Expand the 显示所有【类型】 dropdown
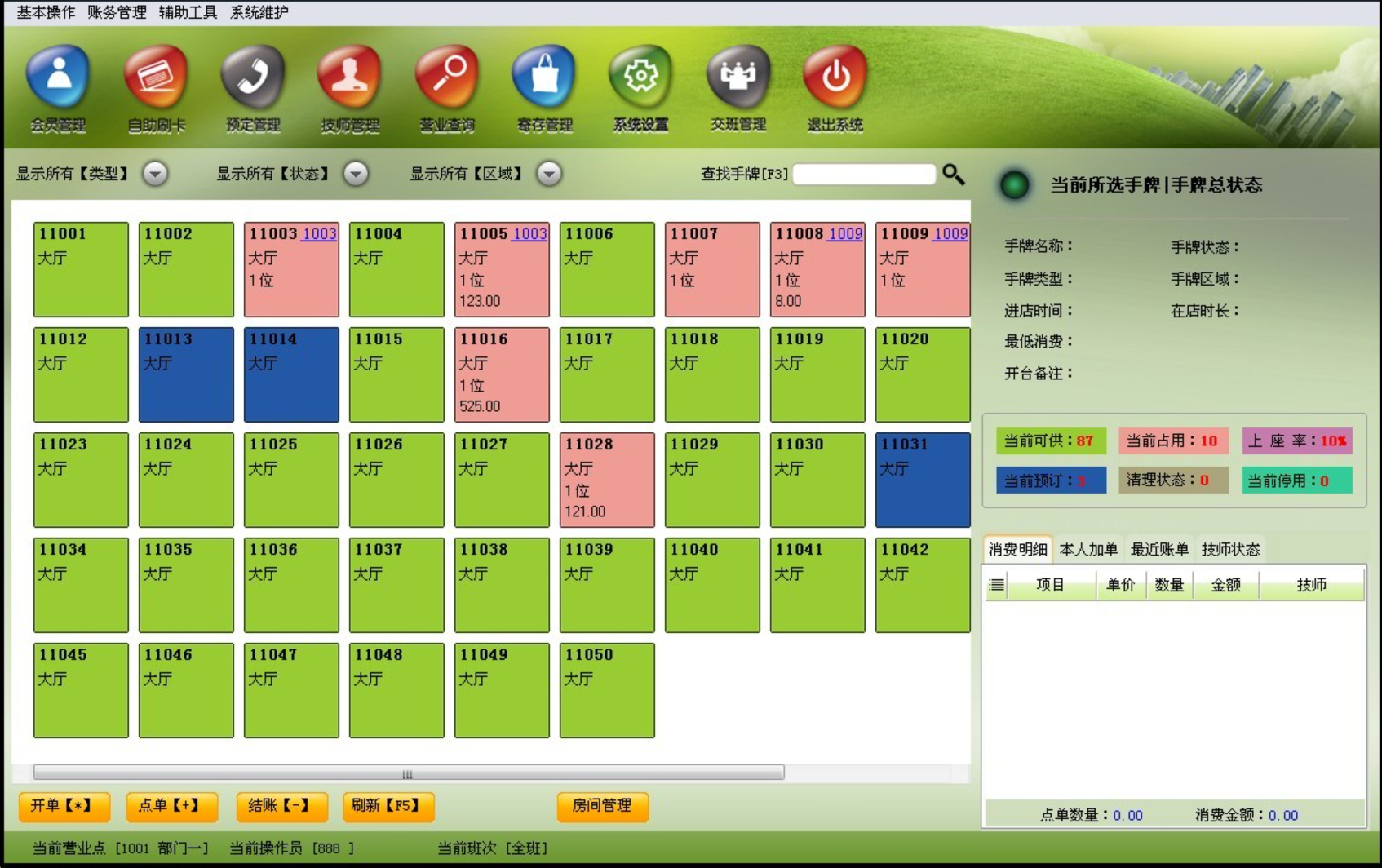Viewport: 1382px width, 868px height. point(155,174)
